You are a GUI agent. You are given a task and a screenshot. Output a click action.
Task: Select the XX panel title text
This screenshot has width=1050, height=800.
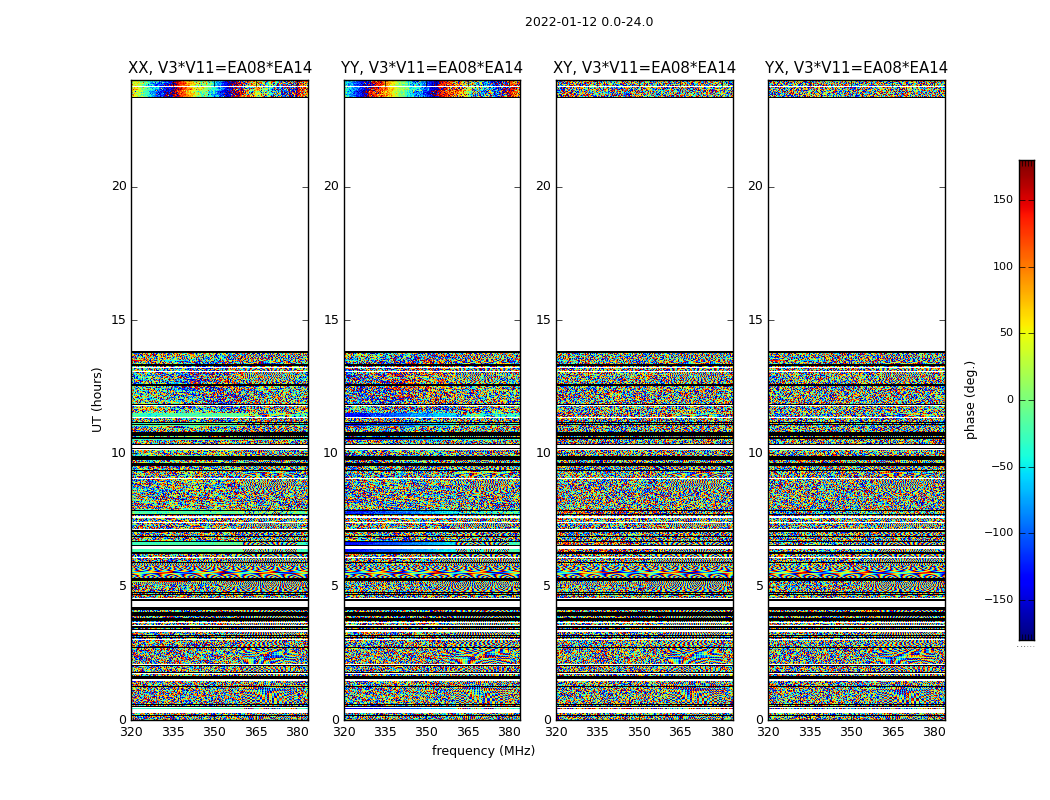pos(220,68)
